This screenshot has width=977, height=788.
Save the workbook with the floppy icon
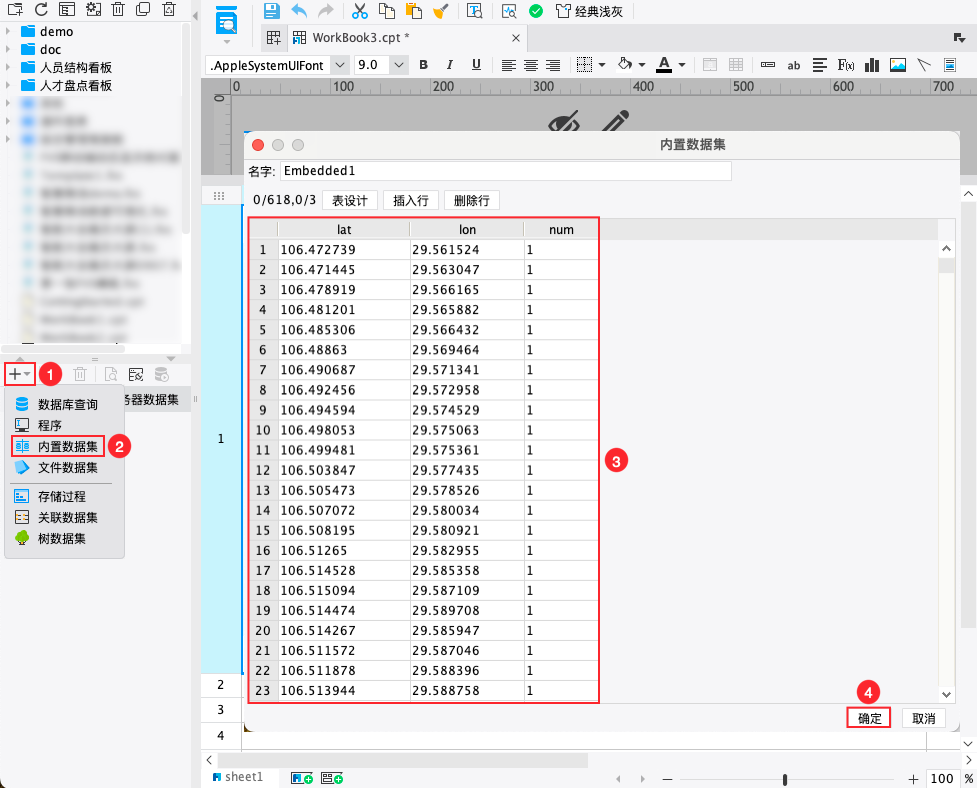click(272, 11)
